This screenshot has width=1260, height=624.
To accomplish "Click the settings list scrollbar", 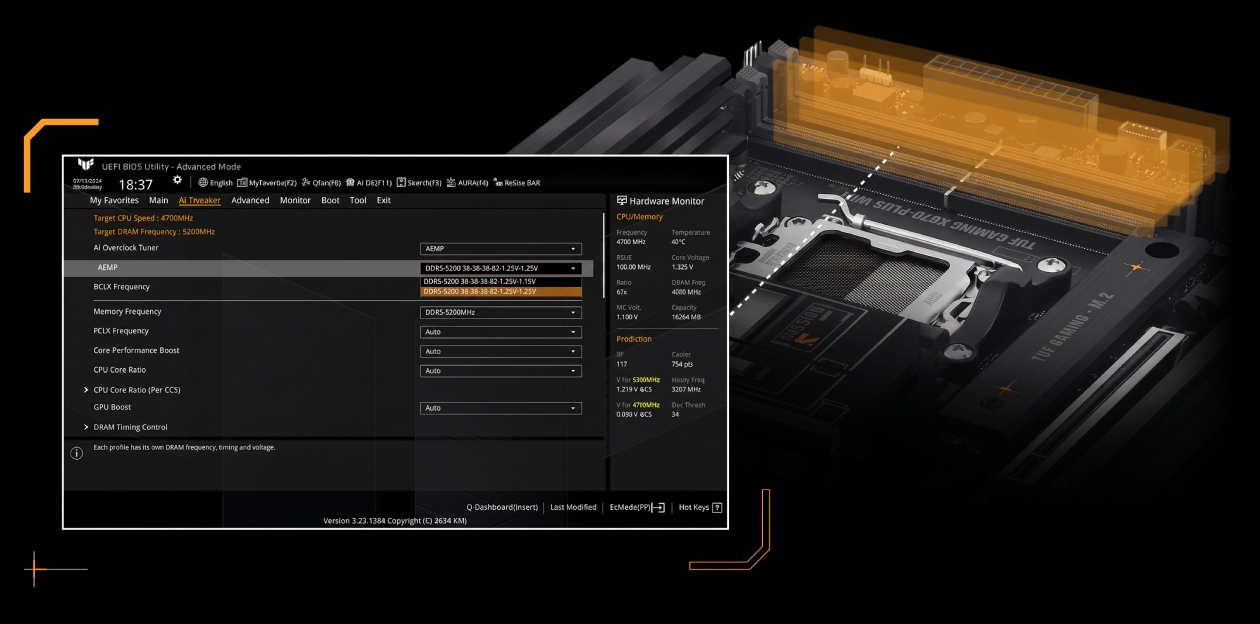I will tap(604, 255).
